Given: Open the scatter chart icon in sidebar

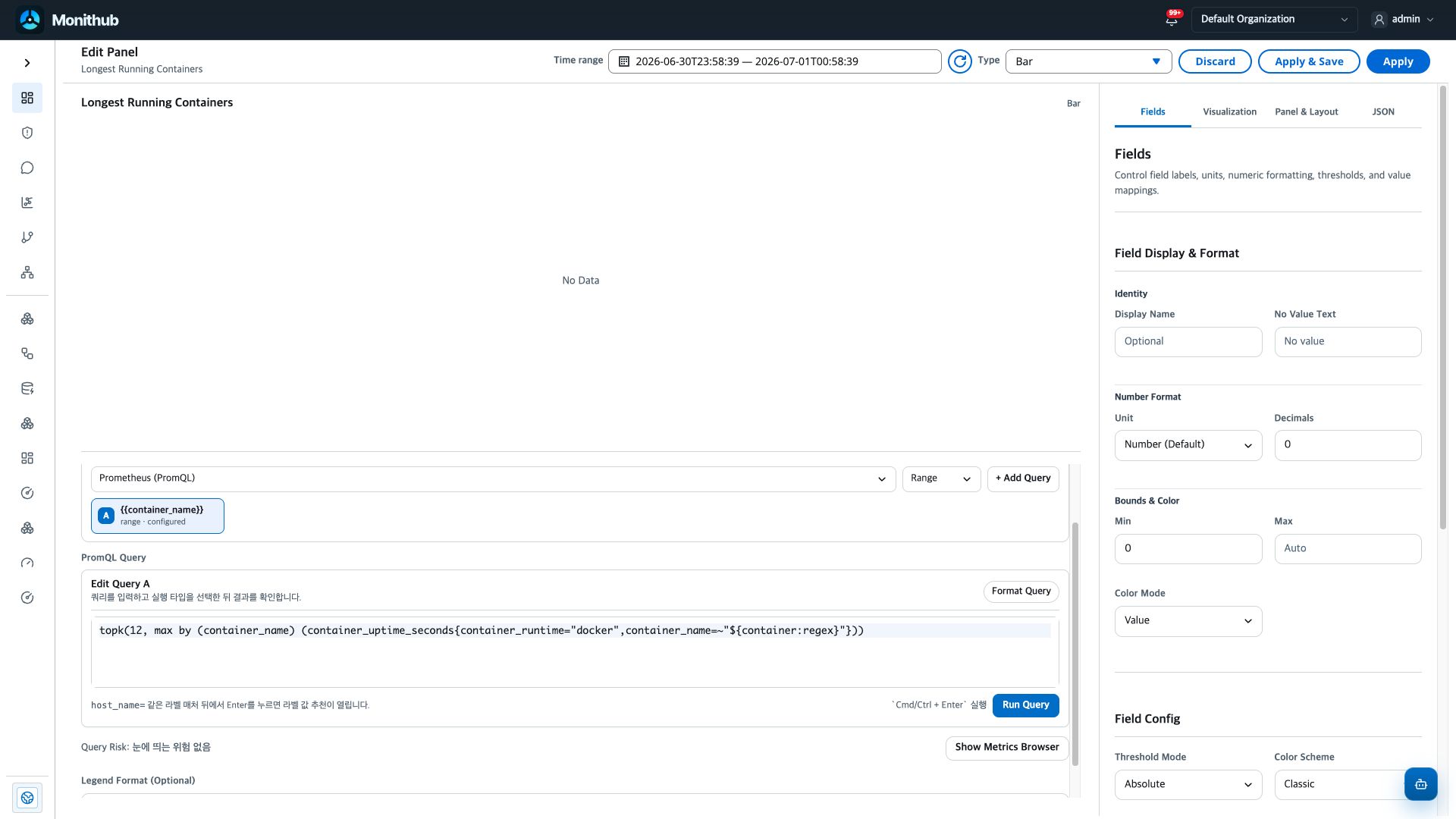Looking at the screenshot, I should click(x=27, y=202).
